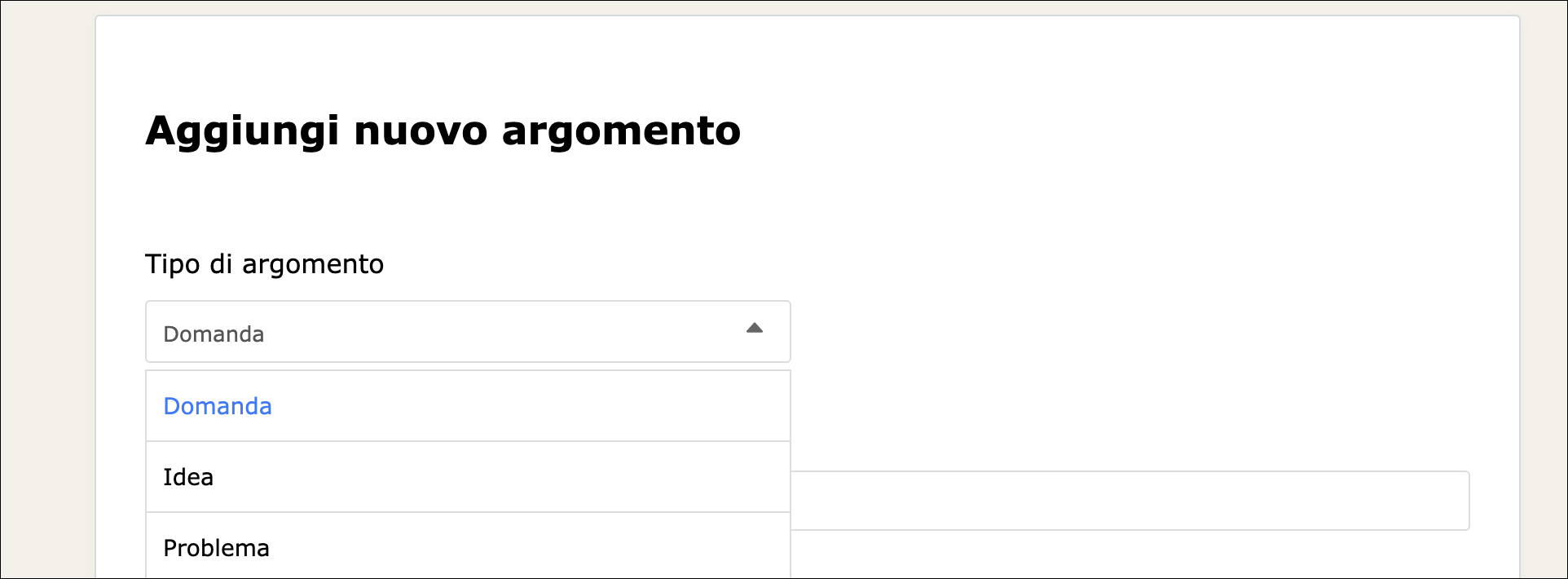Select the blue highlighted Domanda option in the list
1568x579 pixels.
pyautogui.click(x=218, y=406)
